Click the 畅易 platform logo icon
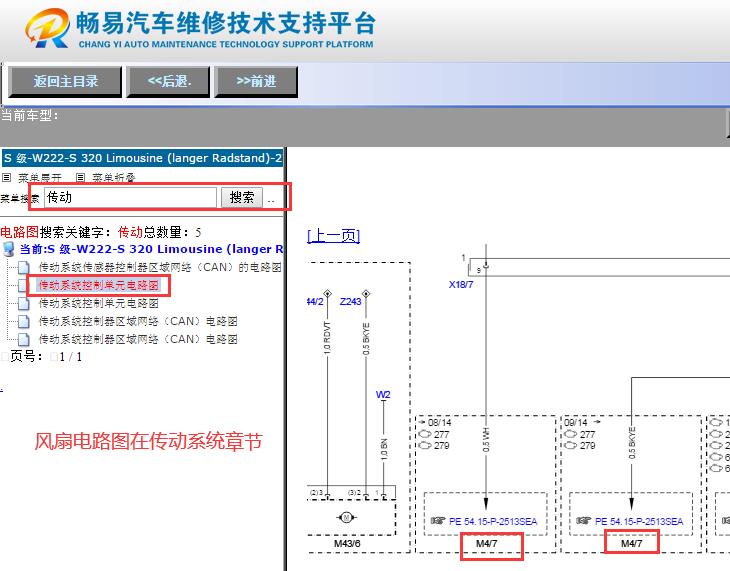The image size is (730, 571). (48, 28)
